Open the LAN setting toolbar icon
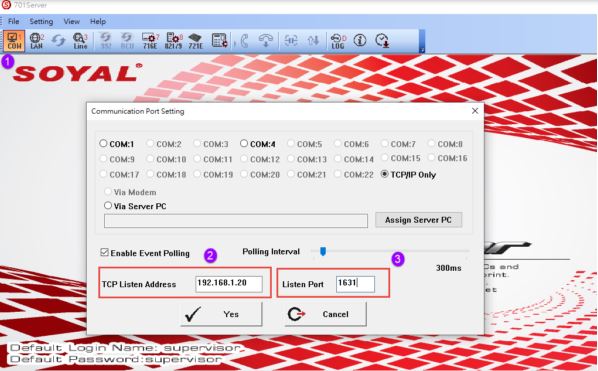The height and width of the screenshot is (371, 598). (37, 40)
